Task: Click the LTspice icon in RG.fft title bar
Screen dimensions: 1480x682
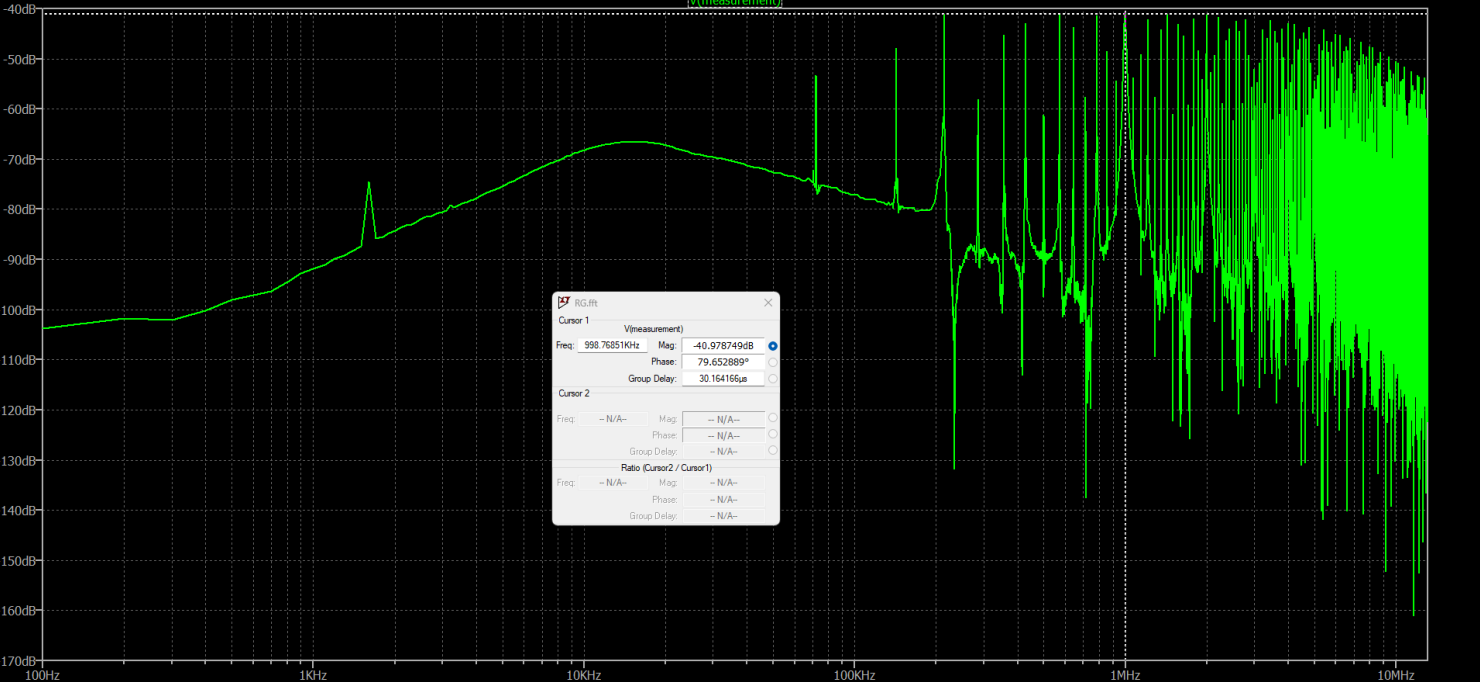Action: point(564,303)
